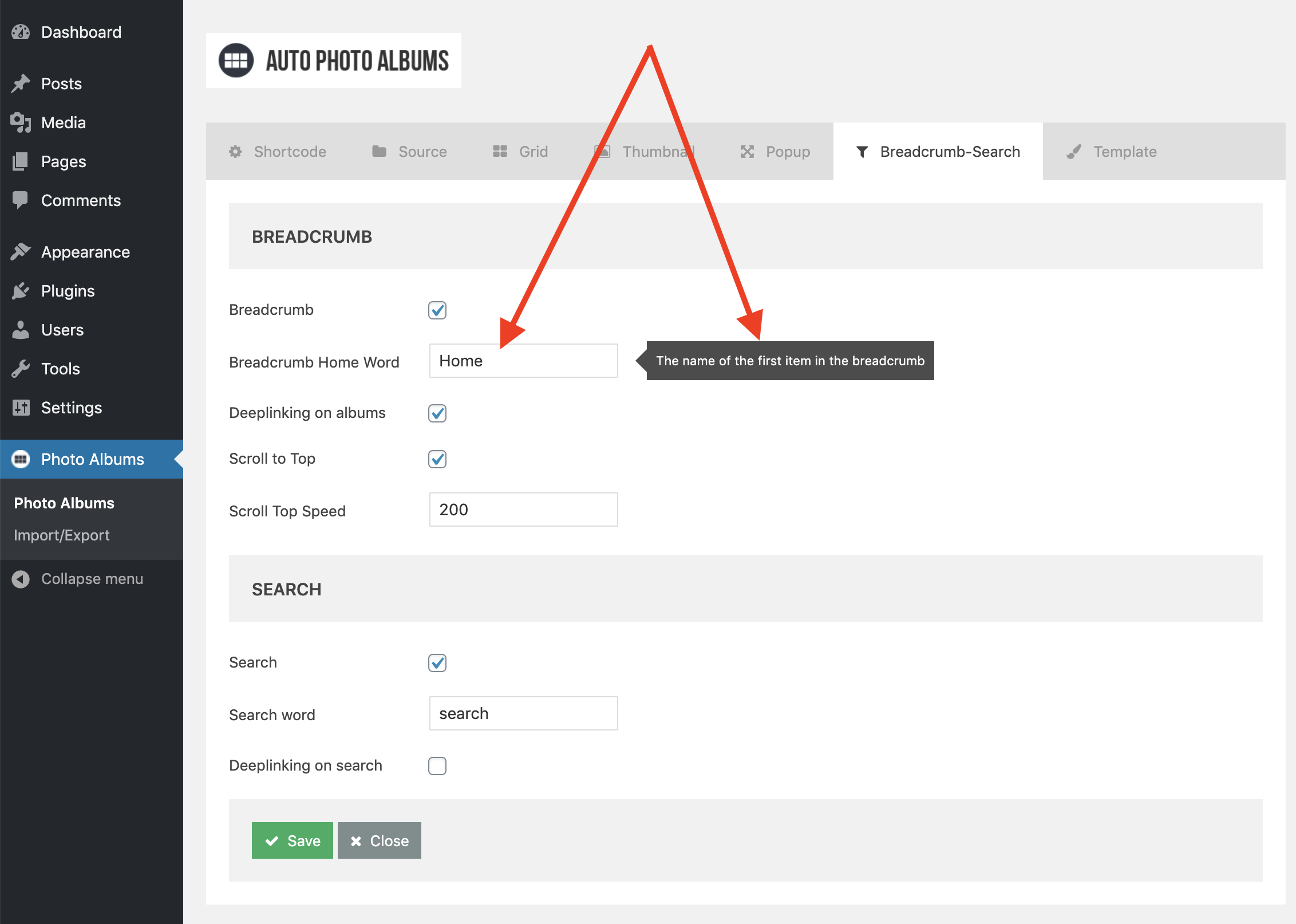
Task: Click the Comments speech bubble icon
Action: coord(21,200)
